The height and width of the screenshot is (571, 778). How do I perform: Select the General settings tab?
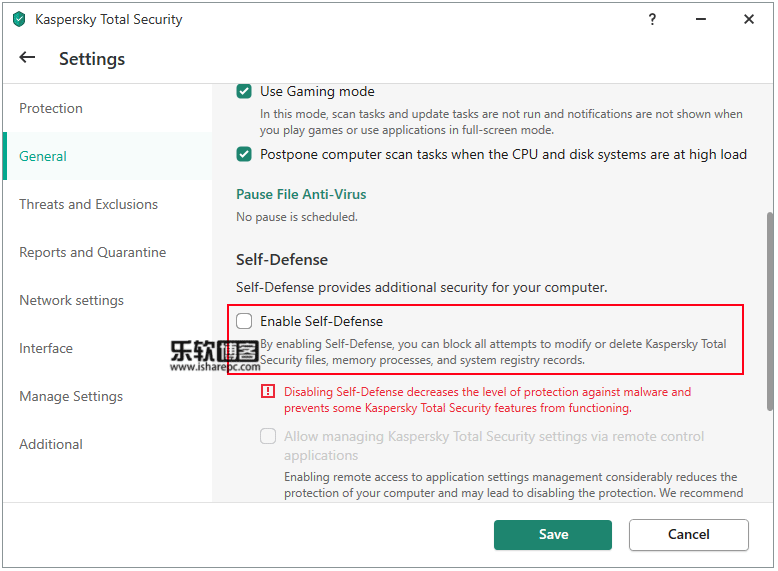tap(43, 156)
